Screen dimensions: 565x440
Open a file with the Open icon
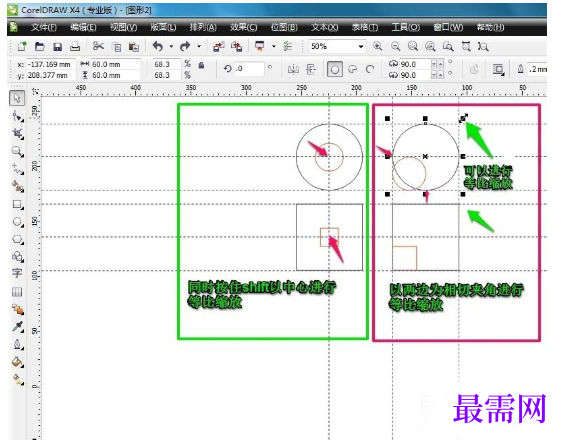[40, 46]
